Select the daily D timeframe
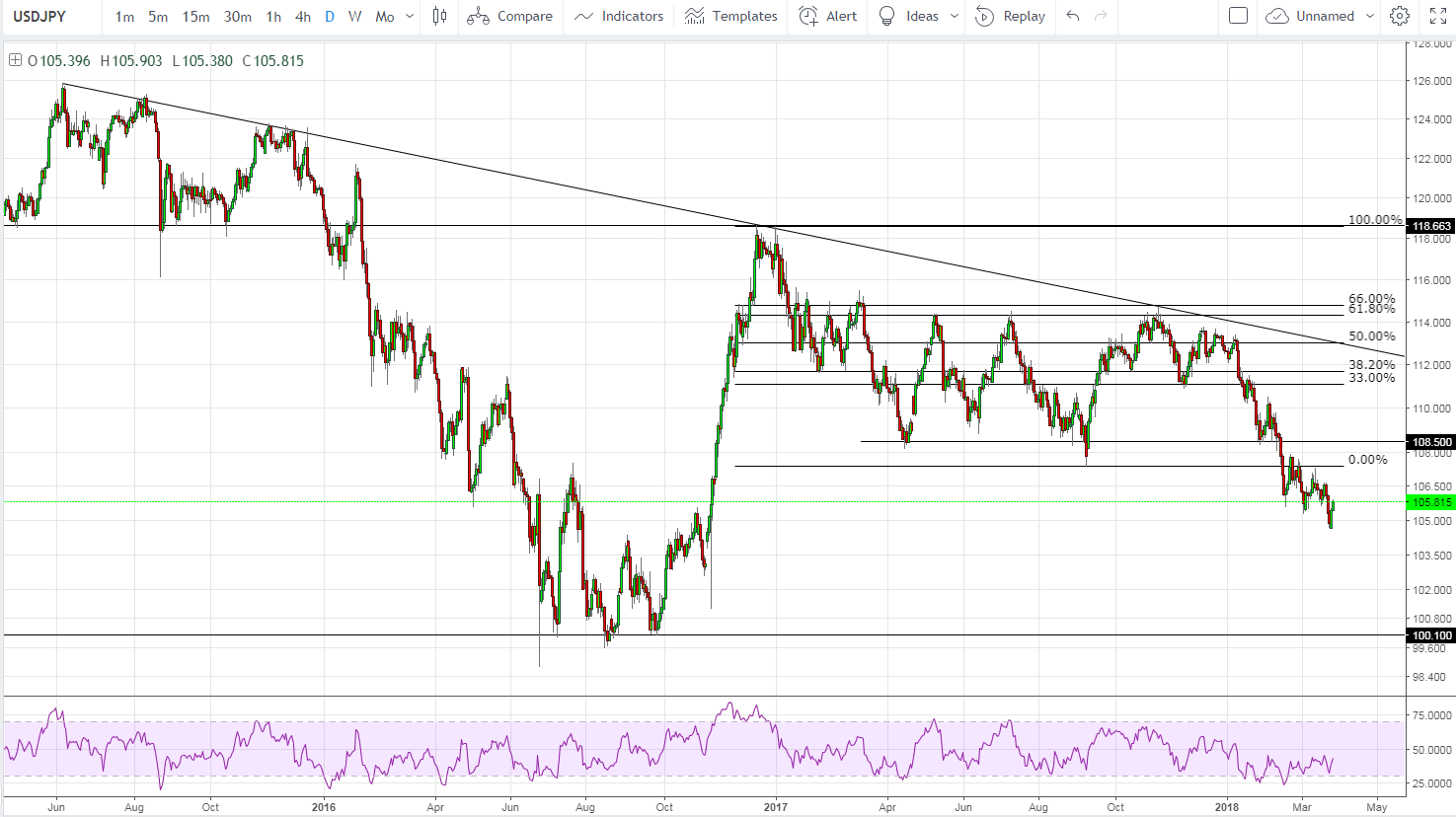The image size is (1456, 817). (x=330, y=17)
